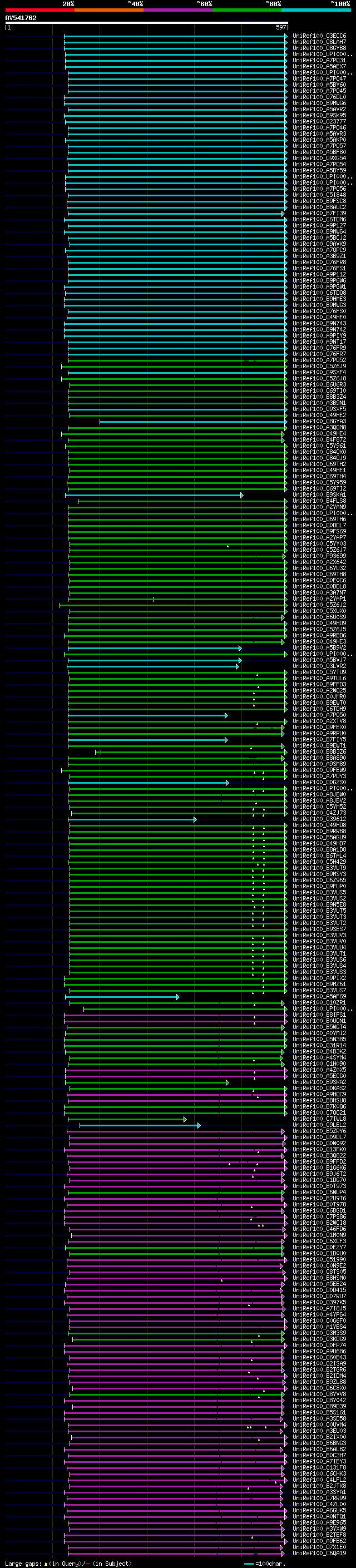Select hit label UniRef100_A9P127
Screen dimensions: 356x1568
click(x=319, y=225)
